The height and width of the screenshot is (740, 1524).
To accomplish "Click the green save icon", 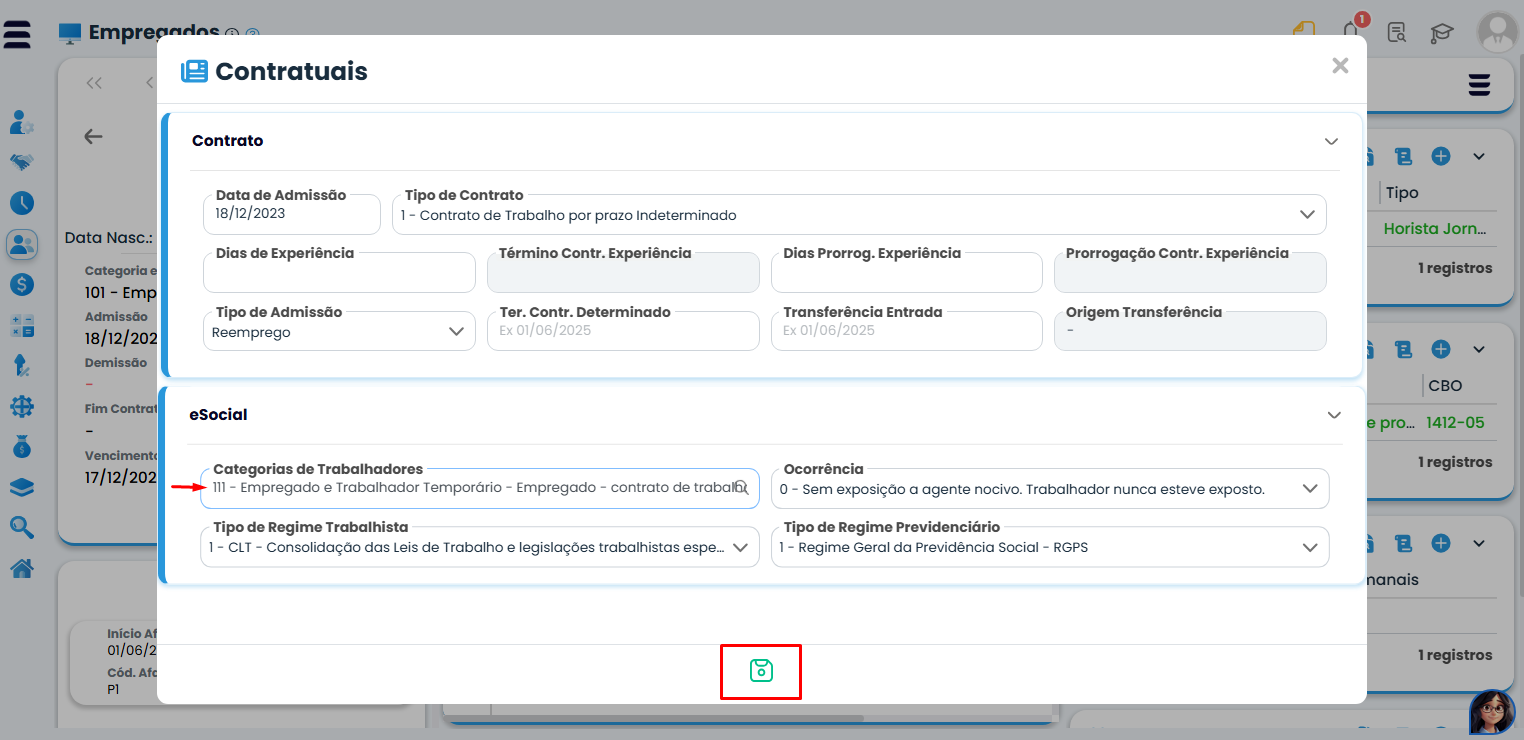I will pyautogui.click(x=761, y=671).
